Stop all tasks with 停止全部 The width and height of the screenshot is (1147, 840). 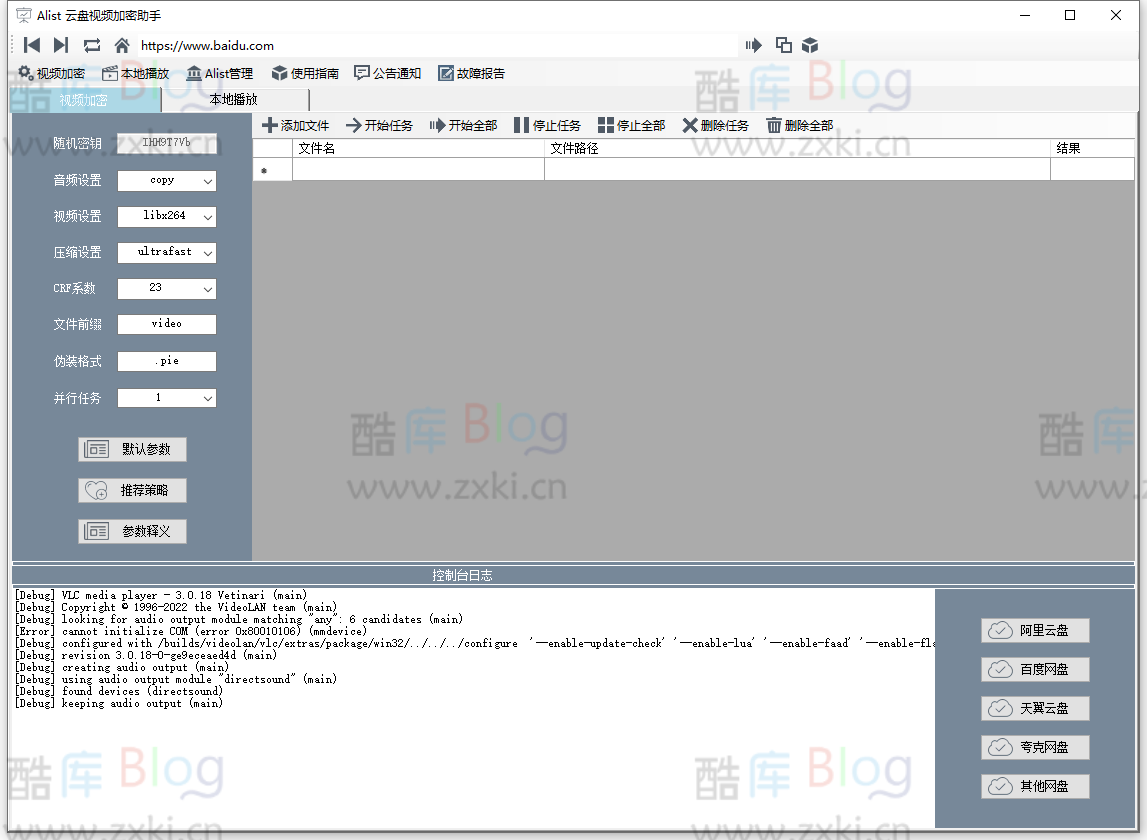[631, 125]
